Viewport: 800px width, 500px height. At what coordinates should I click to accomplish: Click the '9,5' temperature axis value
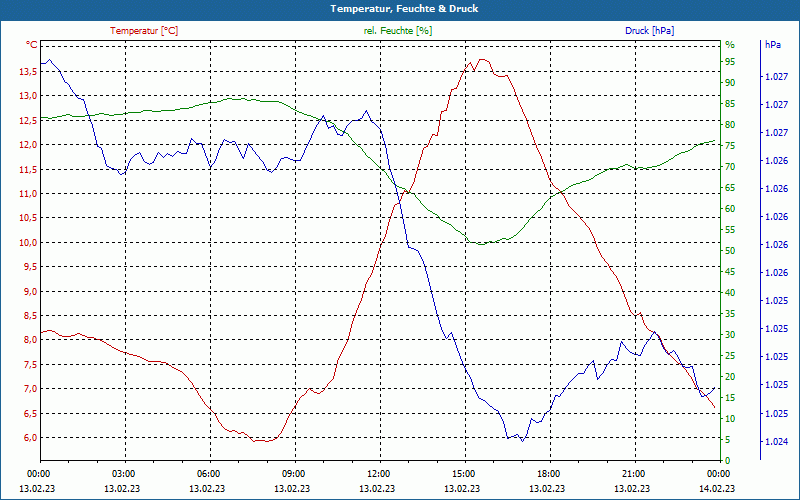pos(31,267)
